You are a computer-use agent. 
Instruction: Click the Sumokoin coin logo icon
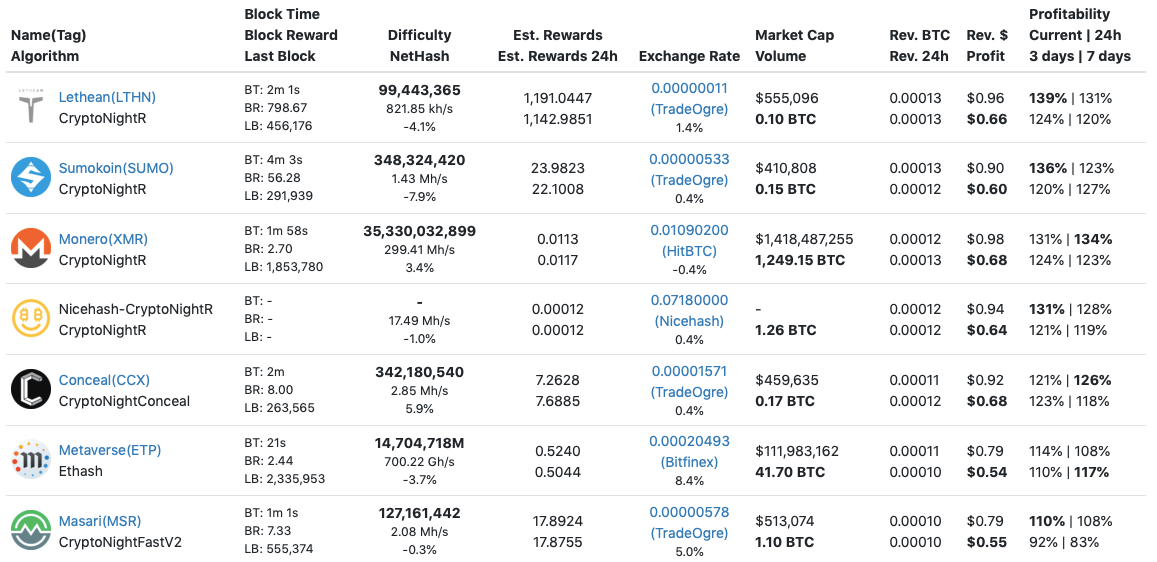31,178
